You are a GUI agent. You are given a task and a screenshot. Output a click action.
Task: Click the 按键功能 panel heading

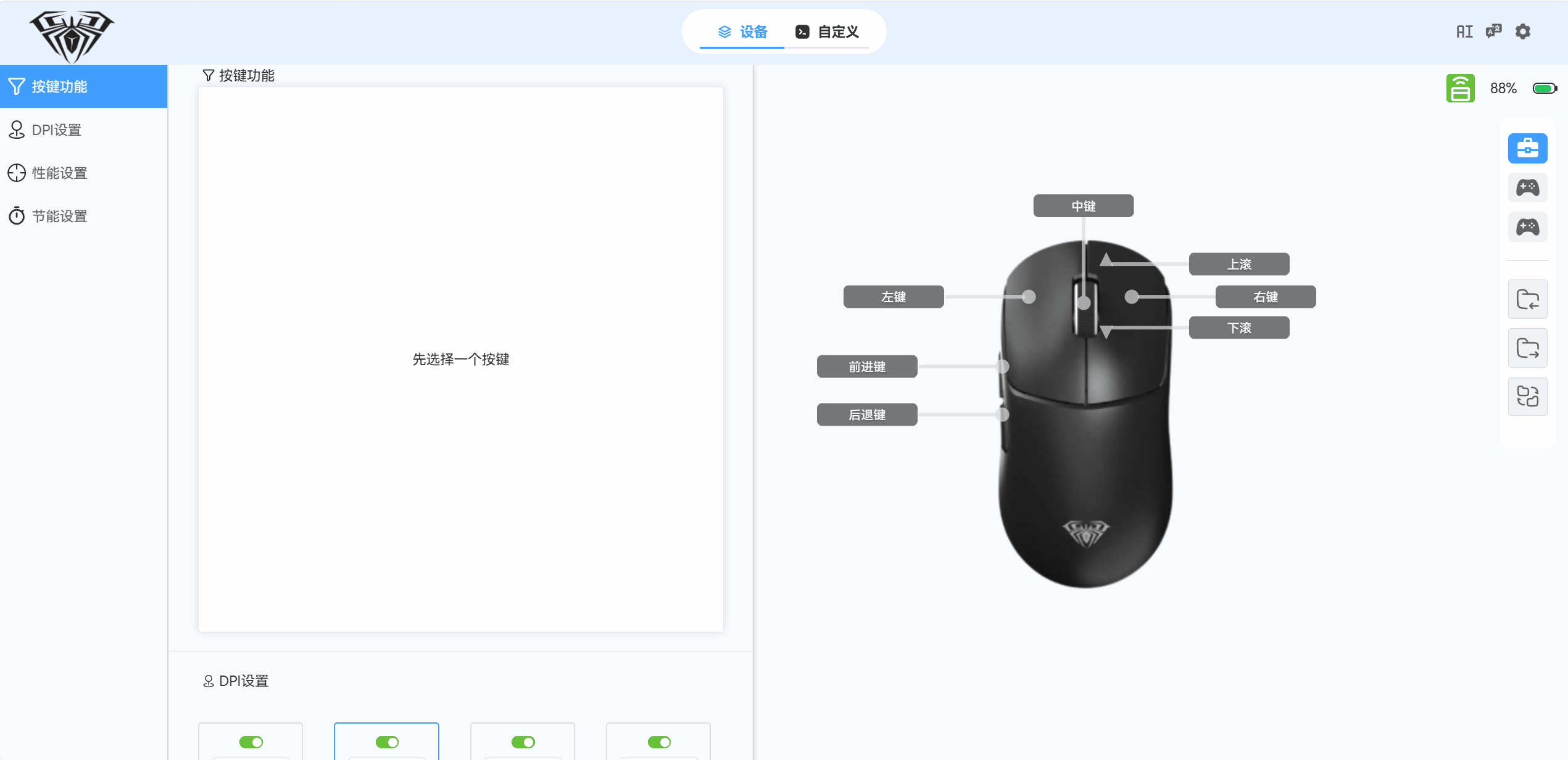[238, 75]
